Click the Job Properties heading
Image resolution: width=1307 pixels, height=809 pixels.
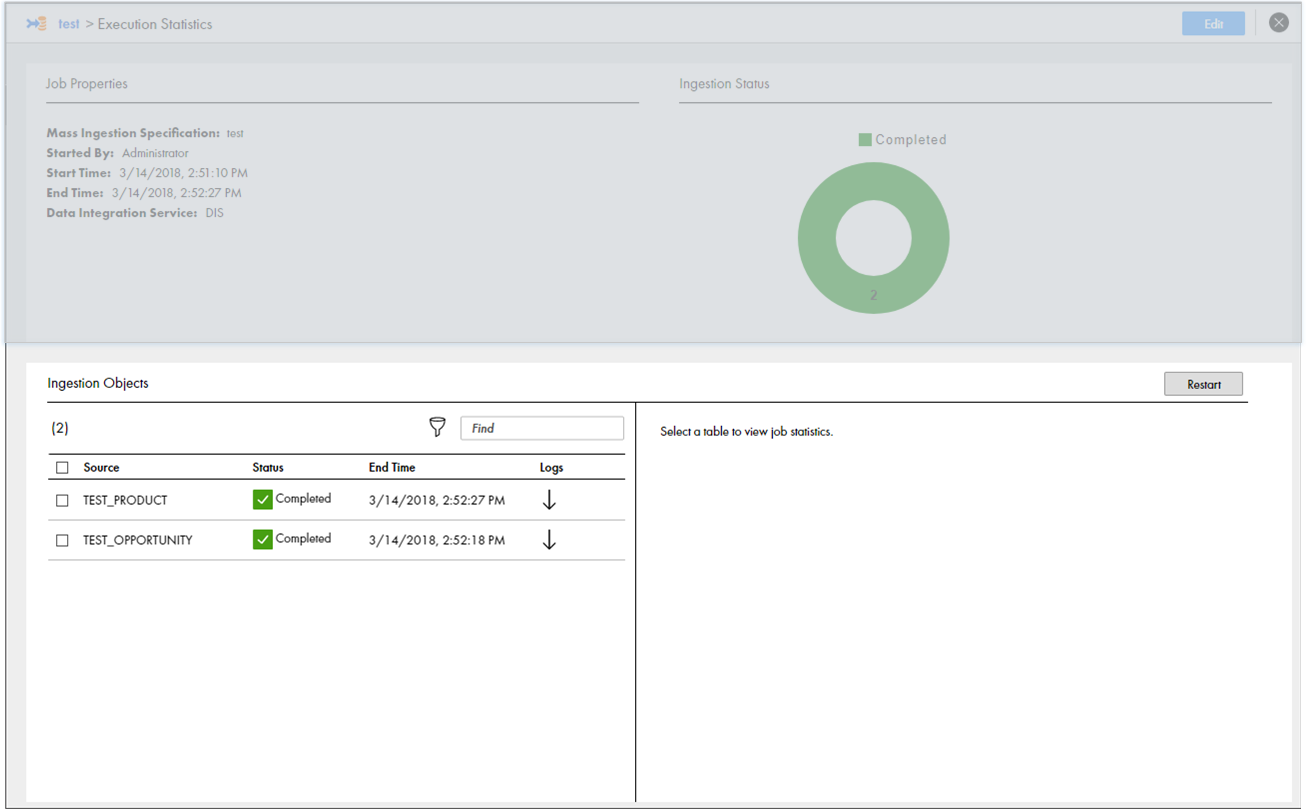tap(87, 84)
